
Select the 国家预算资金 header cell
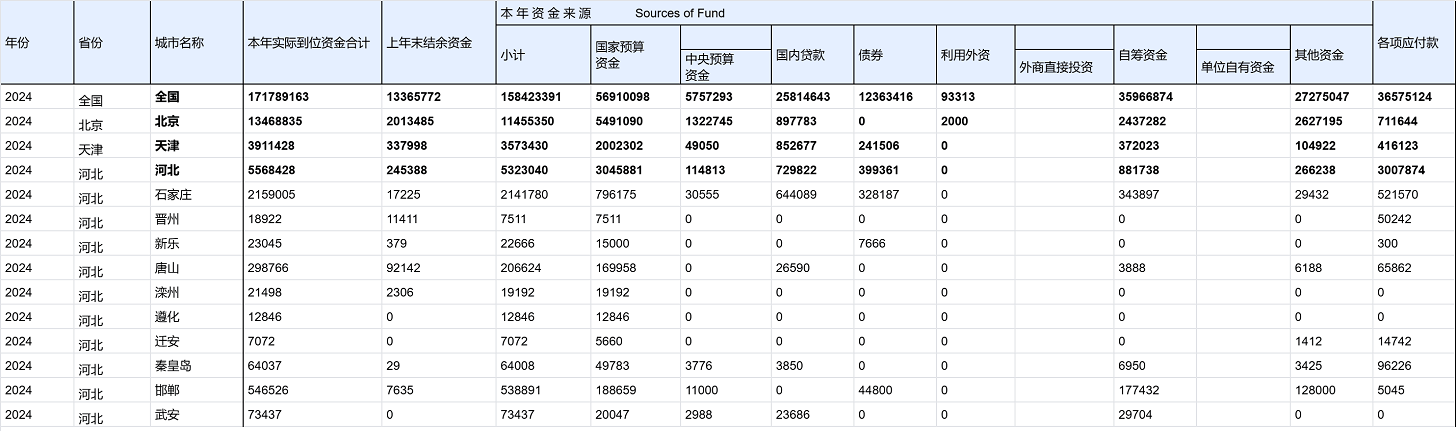[x=634, y=55]
